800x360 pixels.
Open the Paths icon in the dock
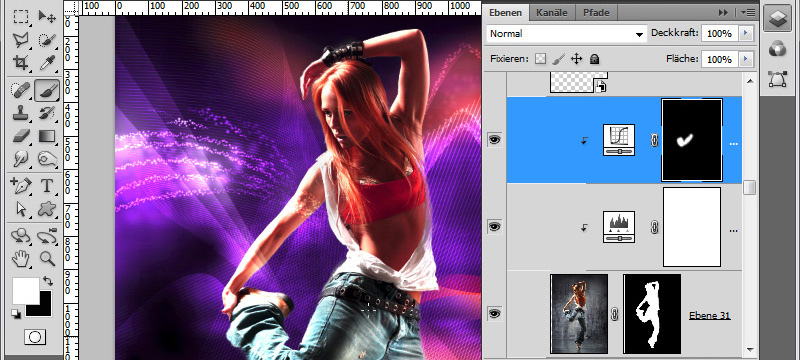click(x=777, y=80)
